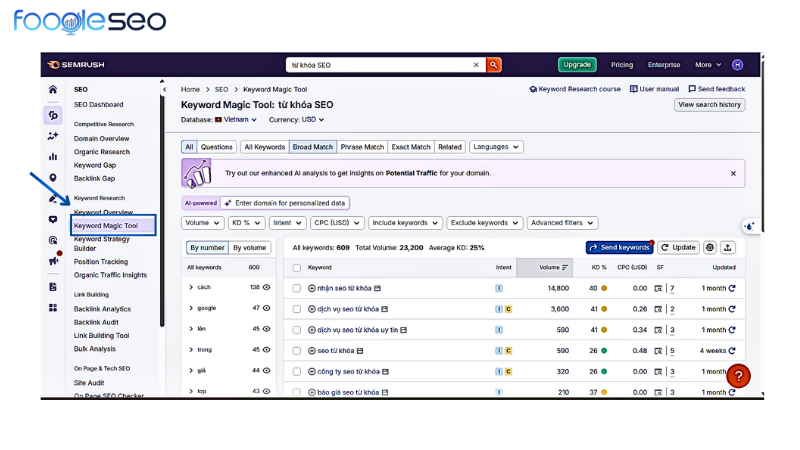This screenshot has height=450, width=800.
Task: Click the Send keywords button
Action: [619, 247]
